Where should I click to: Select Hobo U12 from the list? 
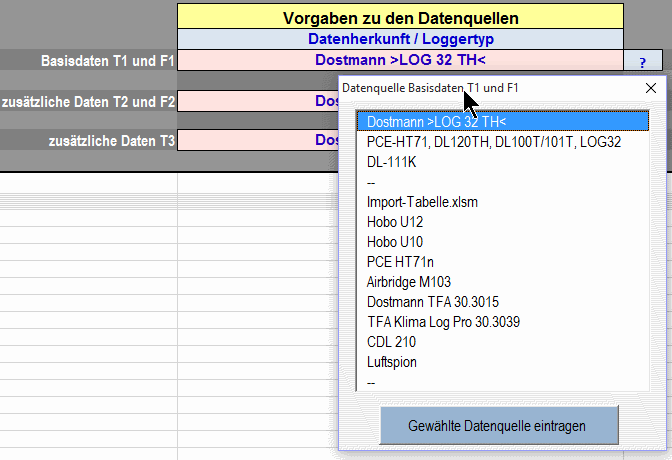pos(503,222)
